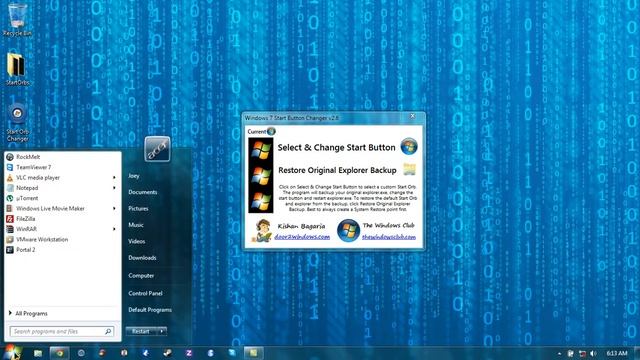Image resolution: width=640 pixels, height=360 pixels.
Task: Open Joey's personal folder
Action: (x=134, y=176)
